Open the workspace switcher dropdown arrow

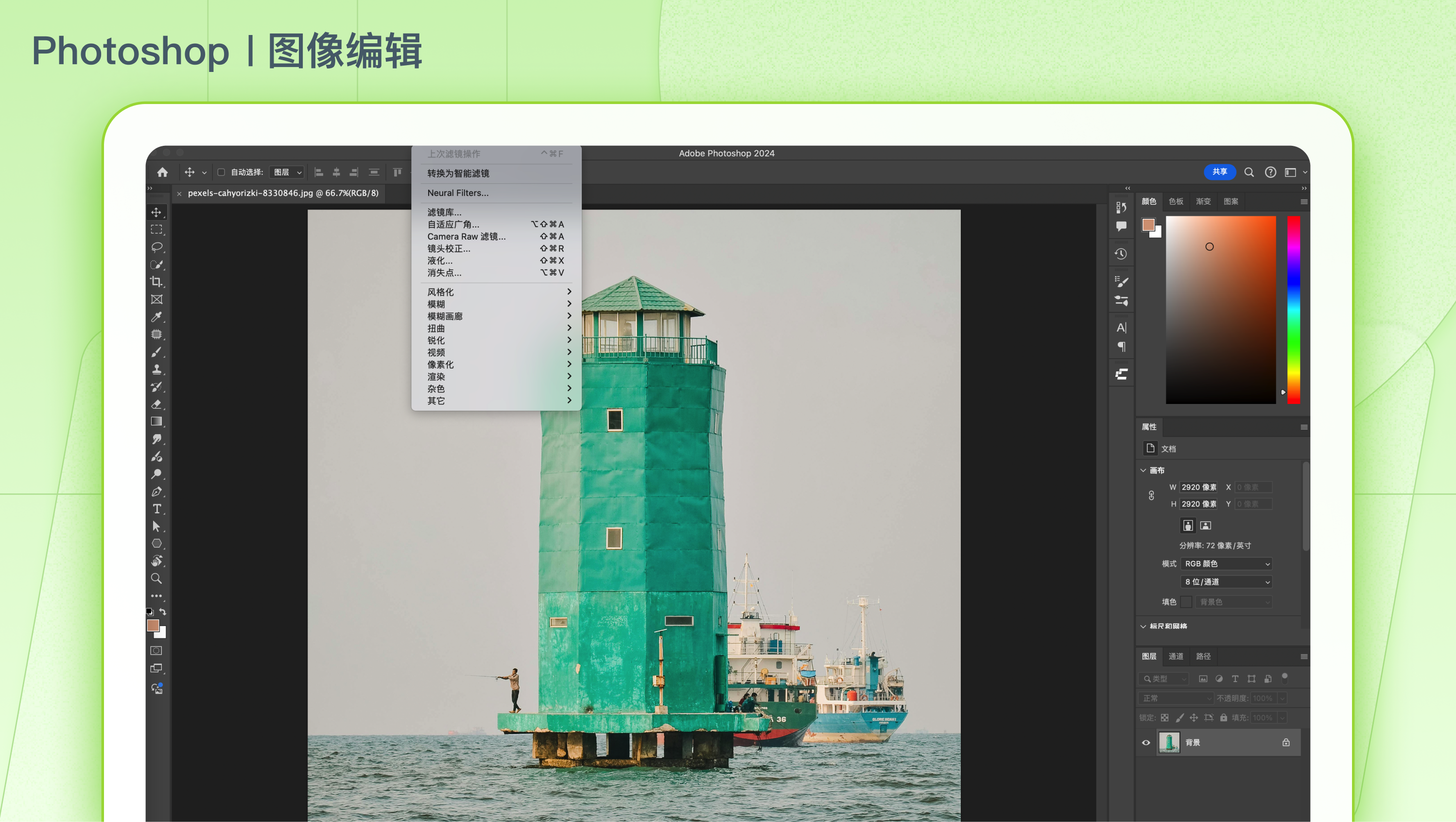1305,173
